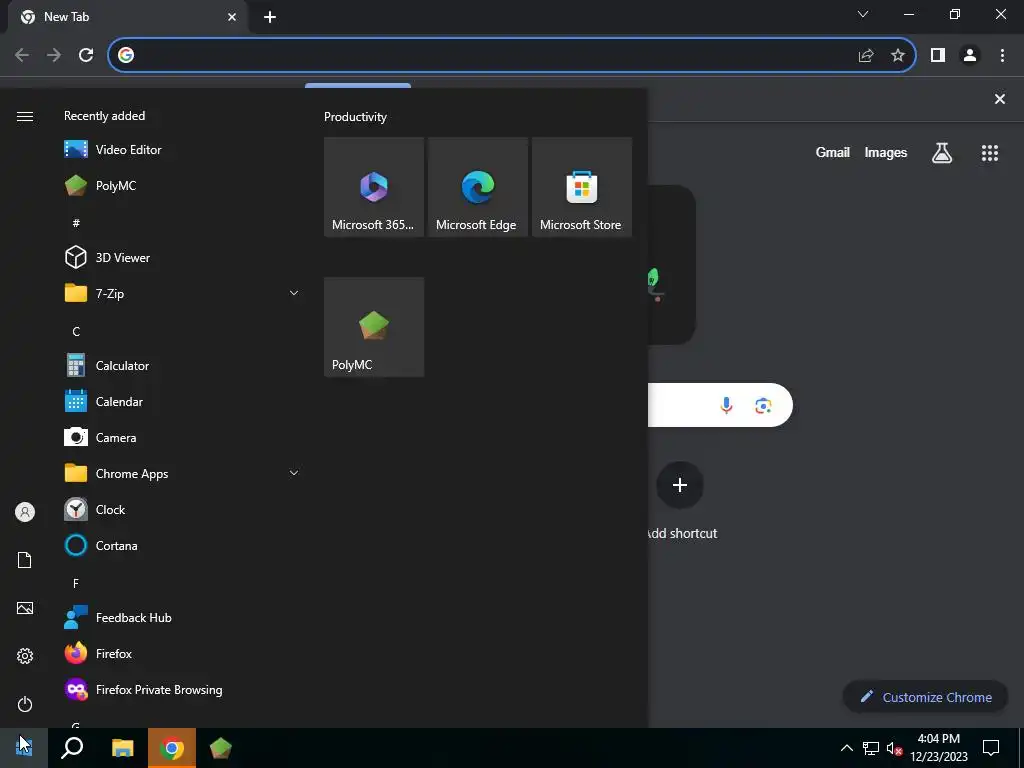Open Chrome three-dot menu

point(1002,56)
